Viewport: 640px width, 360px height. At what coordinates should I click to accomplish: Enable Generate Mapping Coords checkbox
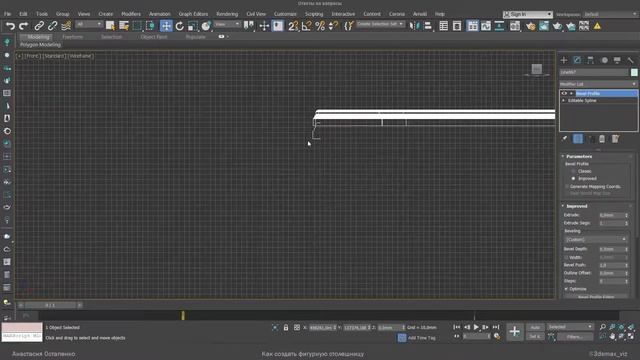pos(567,186)
